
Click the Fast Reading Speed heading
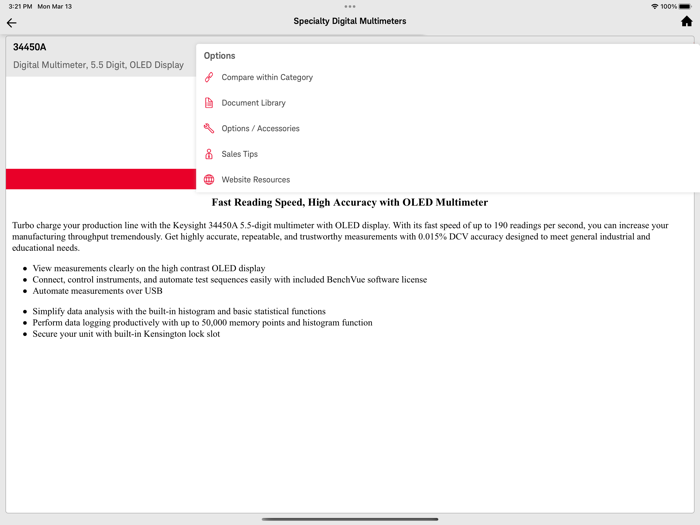point(350,202)
